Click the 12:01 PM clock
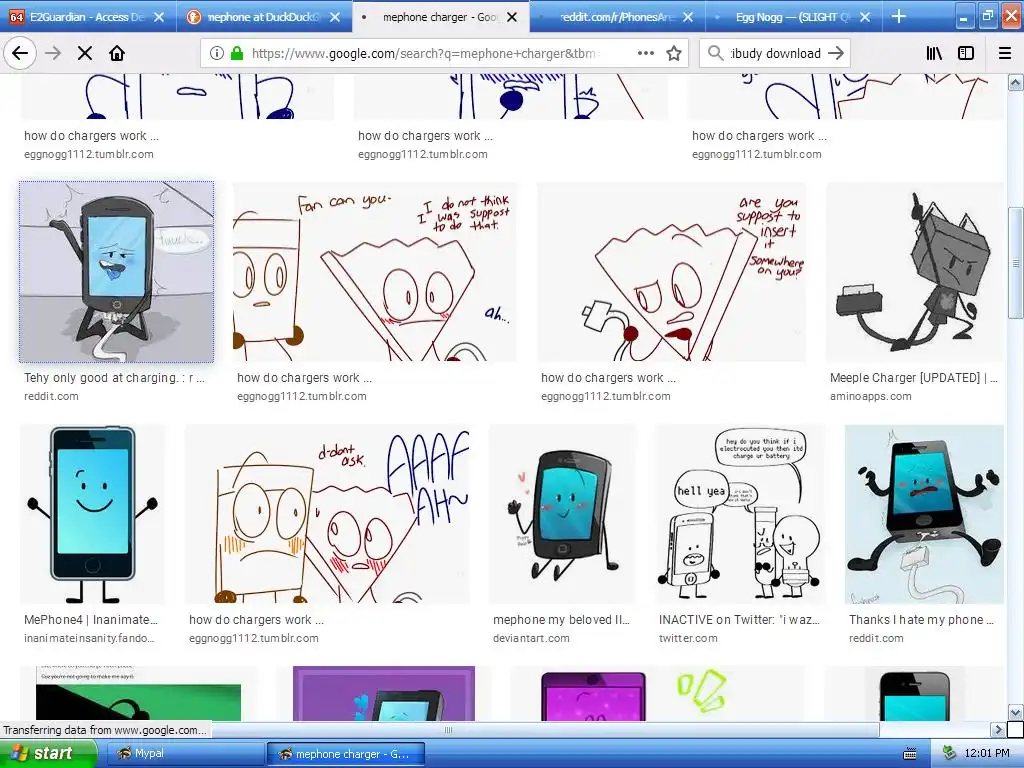The width and height of the screenshot is (1024, 768). coord(987,754)
